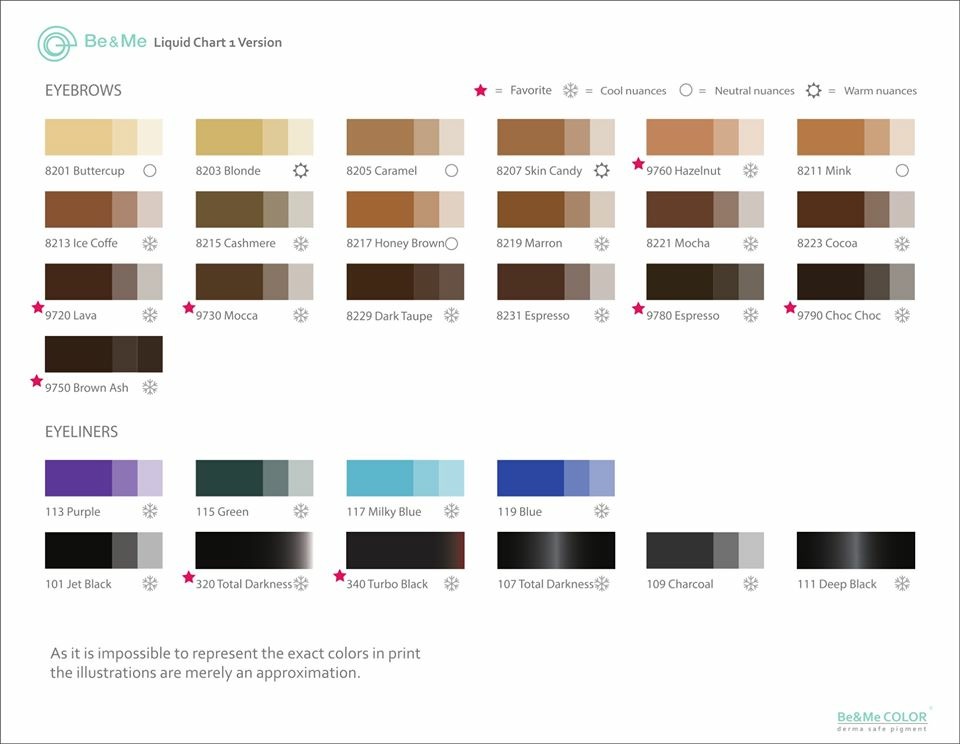960x744 pixels.
Task: Click the snowflake beside 8221 Mocha
Action: click(x=751, y=244)
